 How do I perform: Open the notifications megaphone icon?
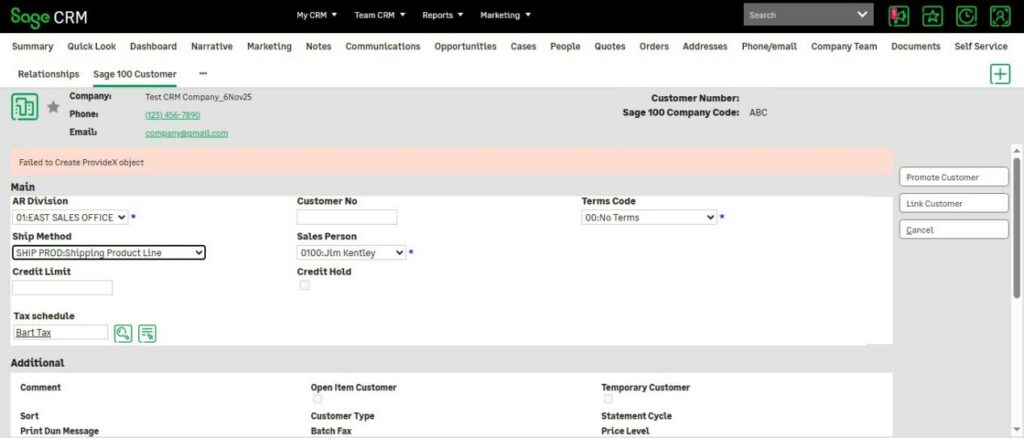point(899,16)
